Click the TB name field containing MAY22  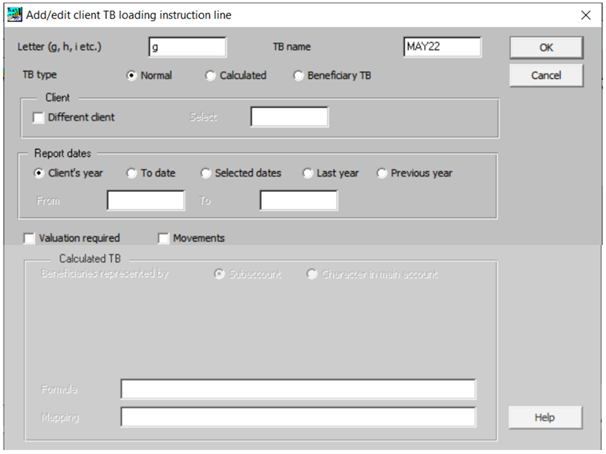point(442,47)
